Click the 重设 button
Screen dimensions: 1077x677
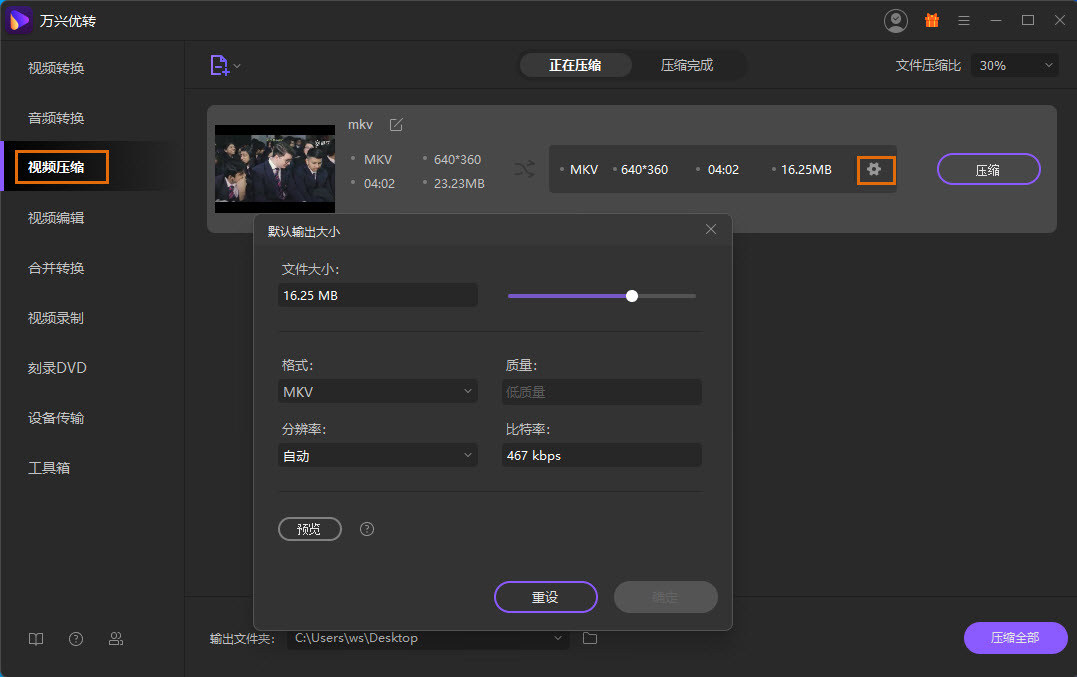coord(545,597)
